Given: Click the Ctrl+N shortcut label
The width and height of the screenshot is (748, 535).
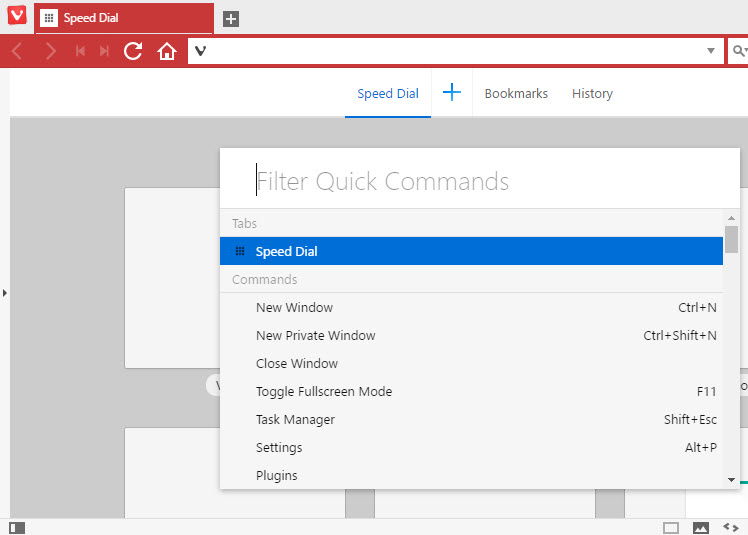Looking at the screenshot, I should 697,307.
